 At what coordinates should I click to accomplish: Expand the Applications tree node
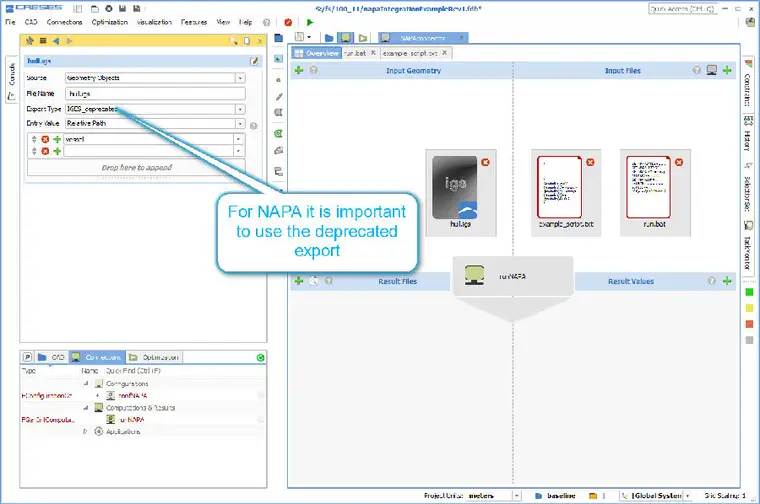[85, 431]
